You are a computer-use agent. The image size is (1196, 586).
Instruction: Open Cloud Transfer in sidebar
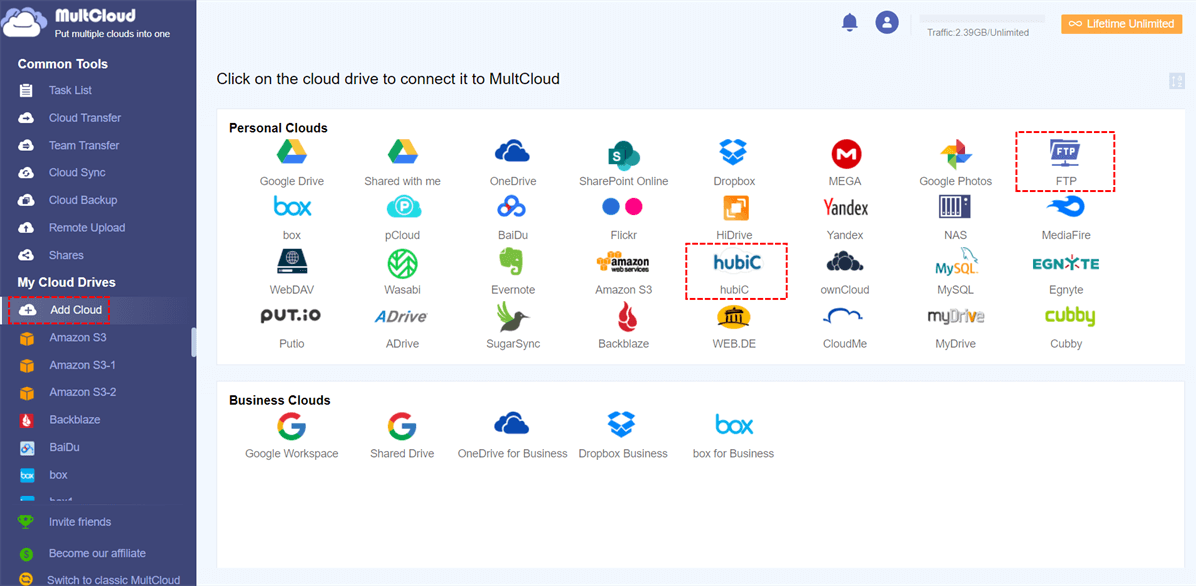[x=84, y=118]
